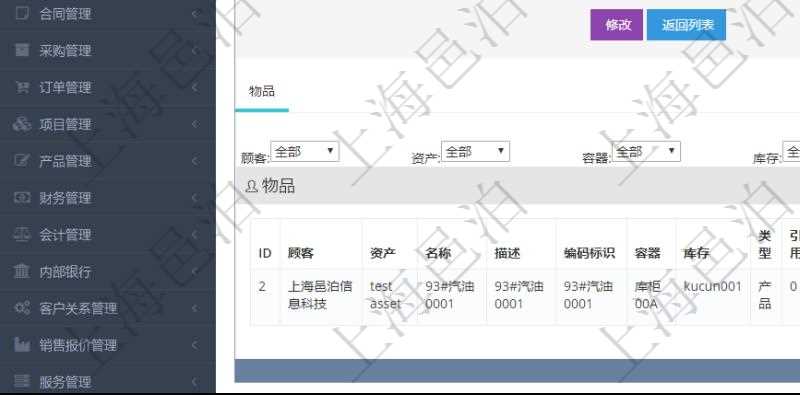This screenshot has height=395, width=800.
Task: Click the user icon beside 物品 heading
Action: [x=251, y=187]
